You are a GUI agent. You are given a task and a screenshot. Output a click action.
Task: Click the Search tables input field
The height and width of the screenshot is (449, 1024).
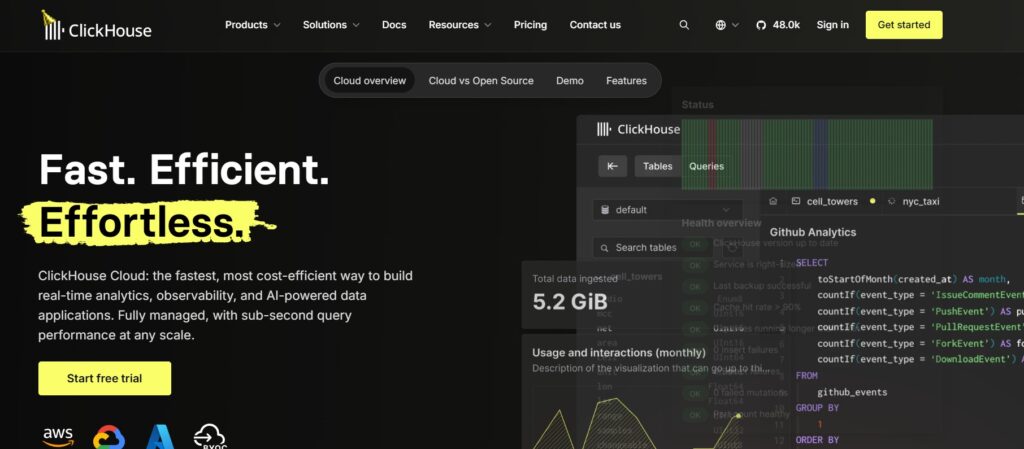pyautogui.click(x=653, y=247)
